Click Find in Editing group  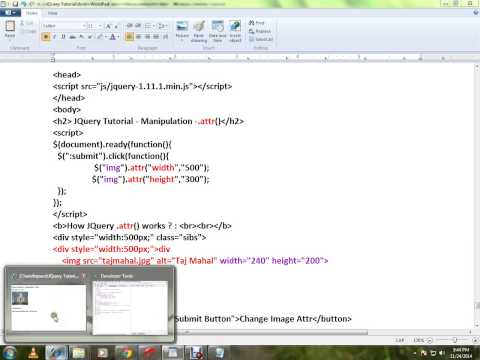(x=257, y=23)
